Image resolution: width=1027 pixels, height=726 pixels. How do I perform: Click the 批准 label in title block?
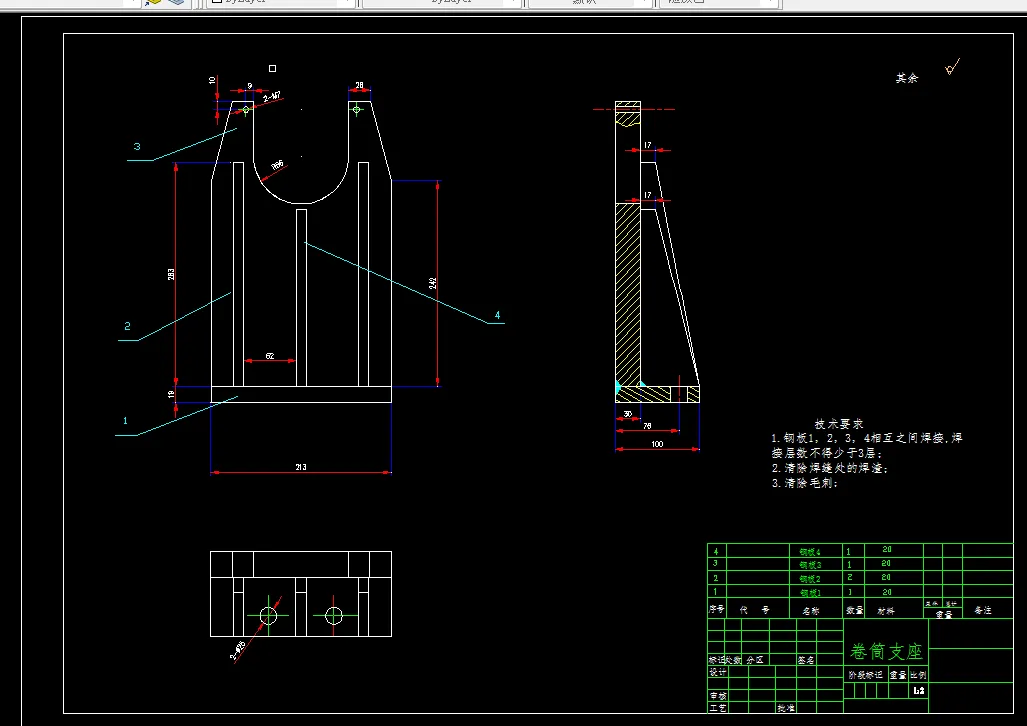pos(786,708)
